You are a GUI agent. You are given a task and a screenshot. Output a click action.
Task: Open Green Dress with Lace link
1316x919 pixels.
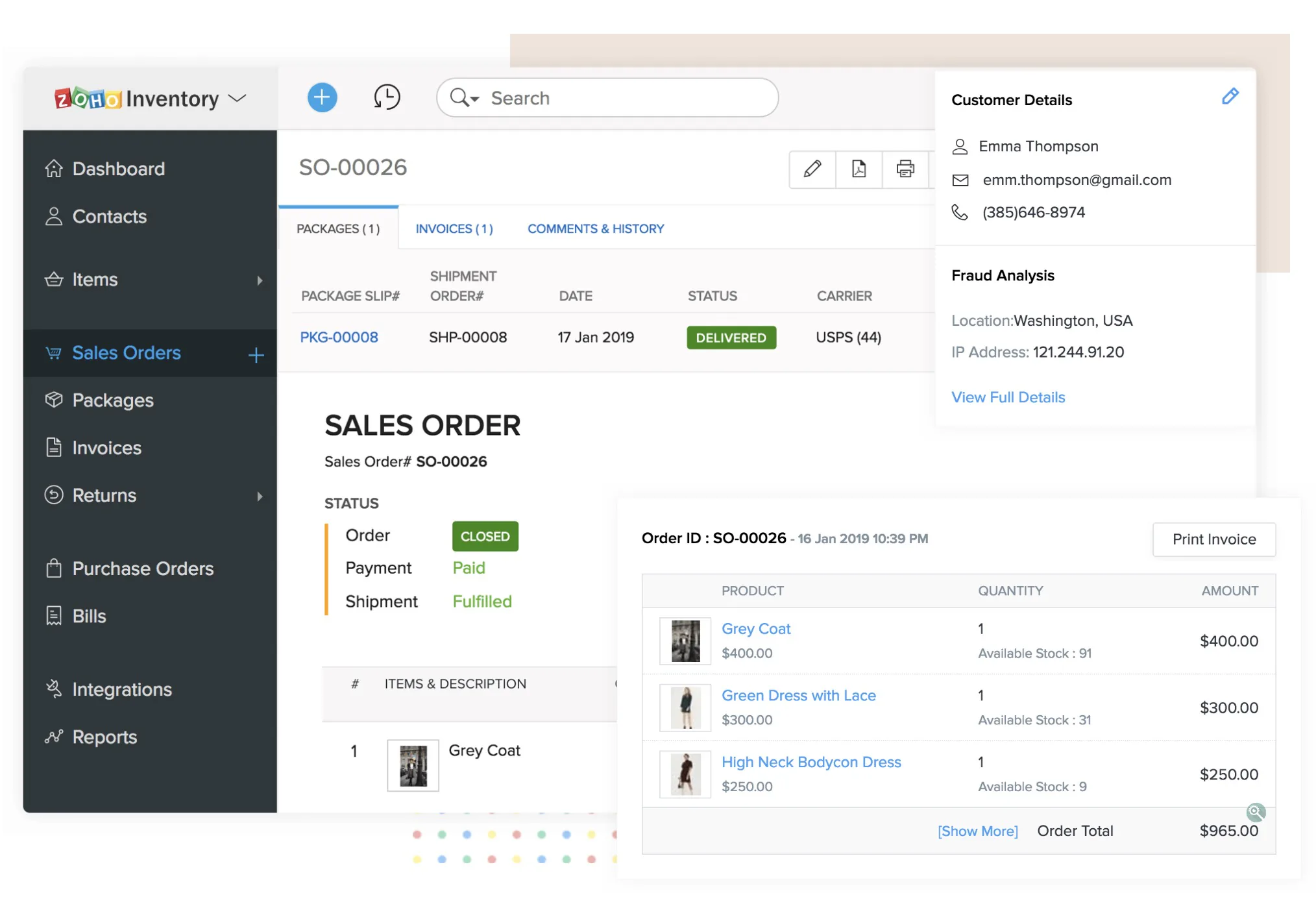[798, 695]
